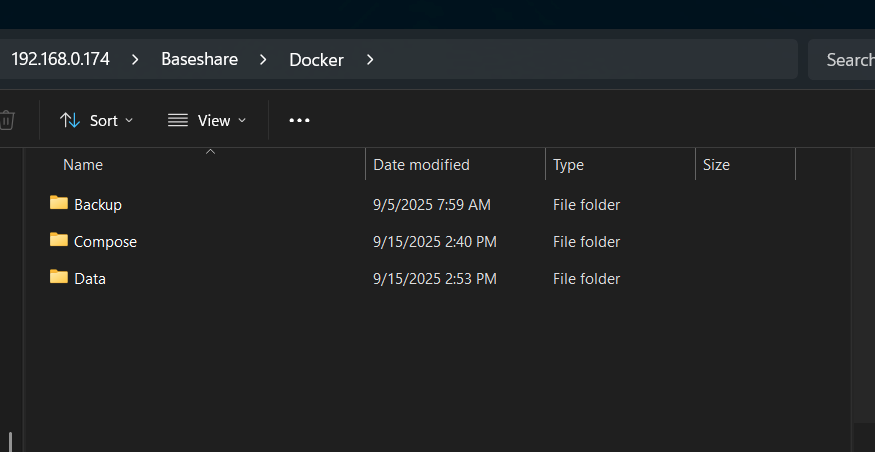Screen dimensions: 875x452
Task: Select Docker in the address path
Action: pyautogui.click(x=316, y=60)
